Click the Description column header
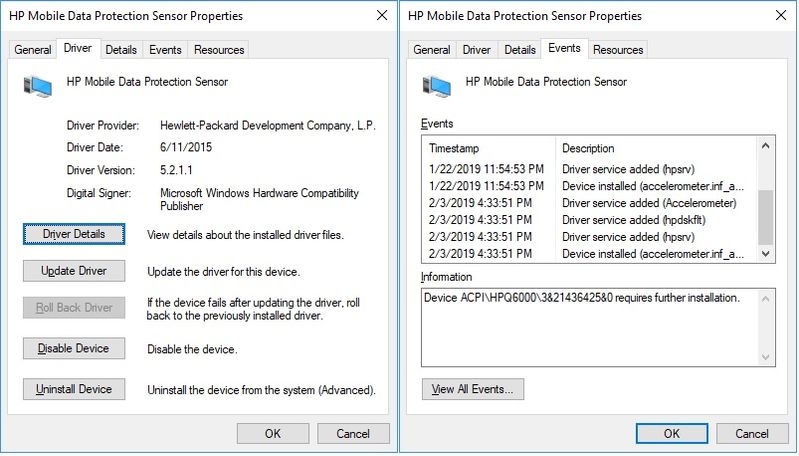This screenshot has height=456, width=799. (x=657, y=148)
